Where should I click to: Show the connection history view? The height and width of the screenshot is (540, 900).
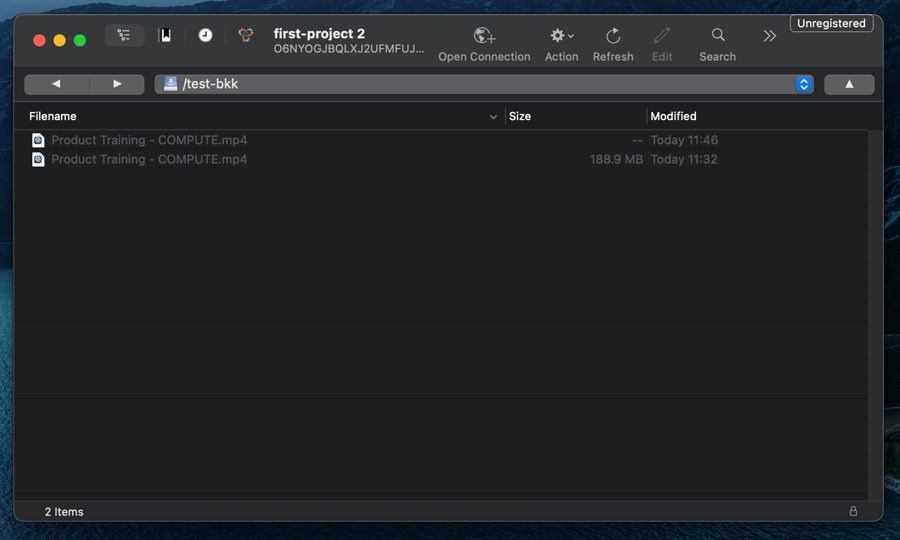pyautogui.click(x=205, y=35)
